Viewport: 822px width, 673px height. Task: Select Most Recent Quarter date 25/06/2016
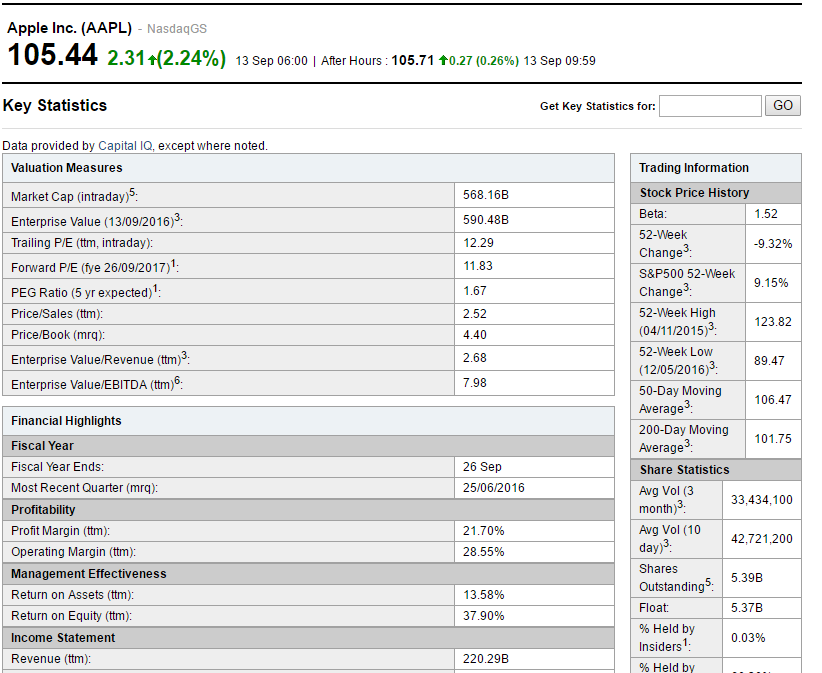pos(493,488)
